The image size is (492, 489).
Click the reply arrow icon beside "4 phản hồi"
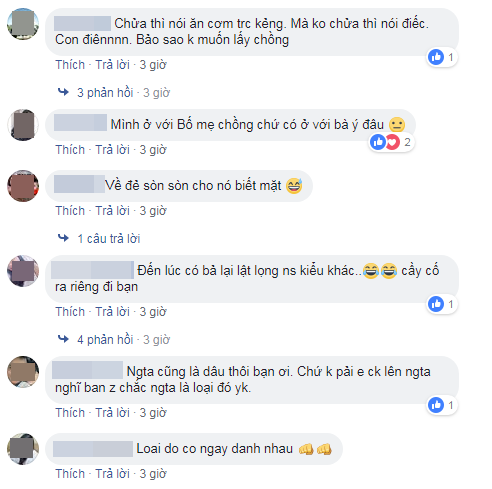click(63, 339)
